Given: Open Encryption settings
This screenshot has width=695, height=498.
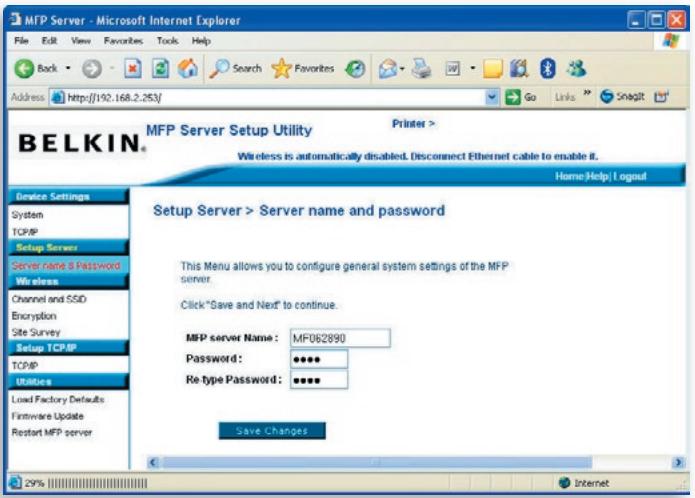Looking at the screenshot, I should [x=34, y=316].
